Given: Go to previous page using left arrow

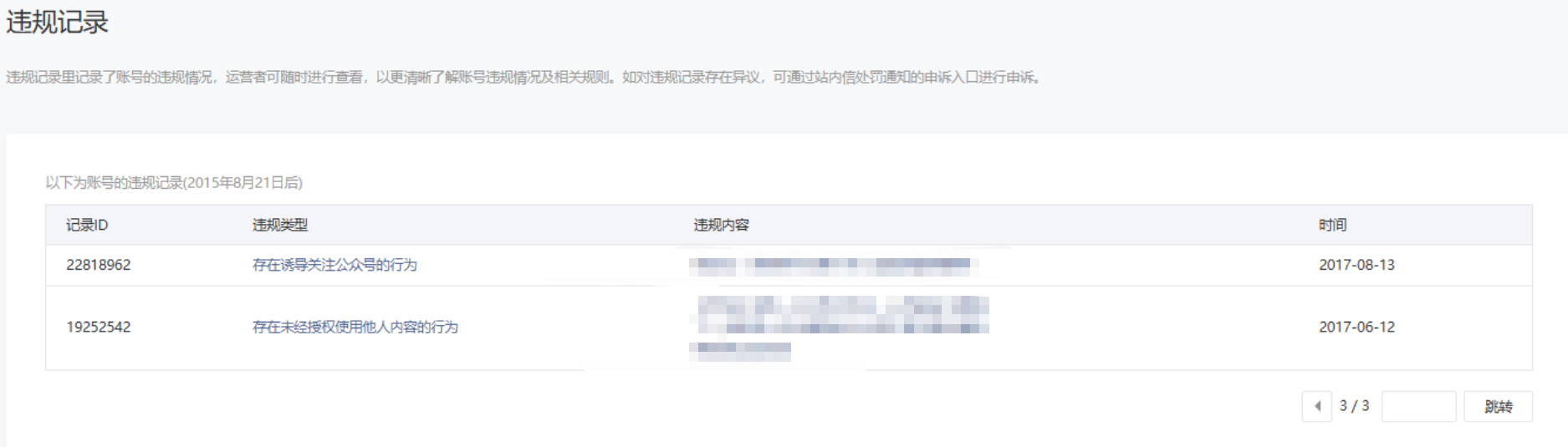Looking at the screenshot, I should click(x=1316, y=406).
